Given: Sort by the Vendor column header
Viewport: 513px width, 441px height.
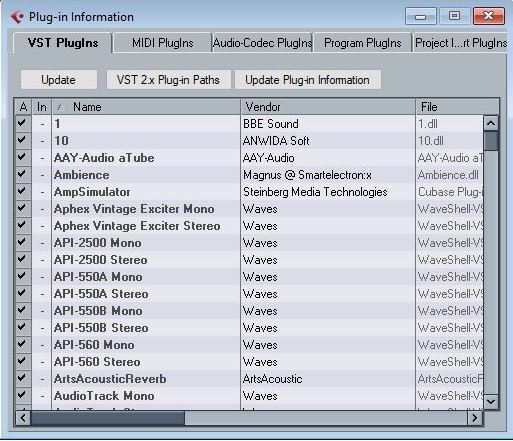Looking at the screenshot, I should click(328, 107).
